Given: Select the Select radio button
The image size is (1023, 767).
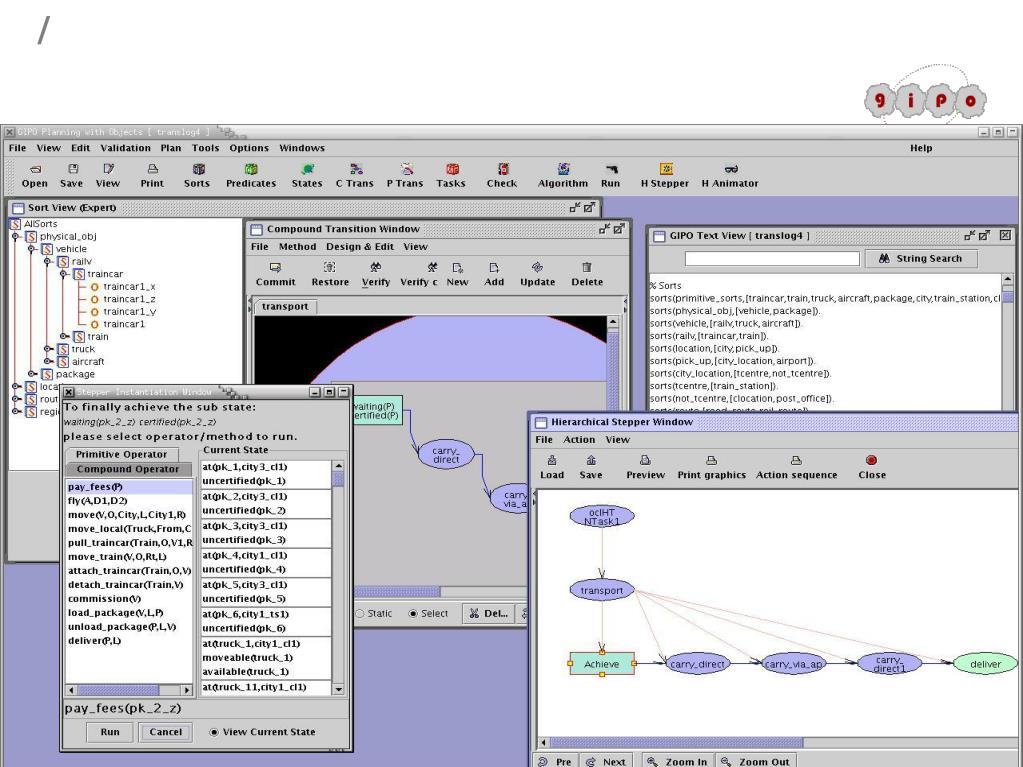Looking at the screenshot, I should pyautogui.click(x=413, y=614).
